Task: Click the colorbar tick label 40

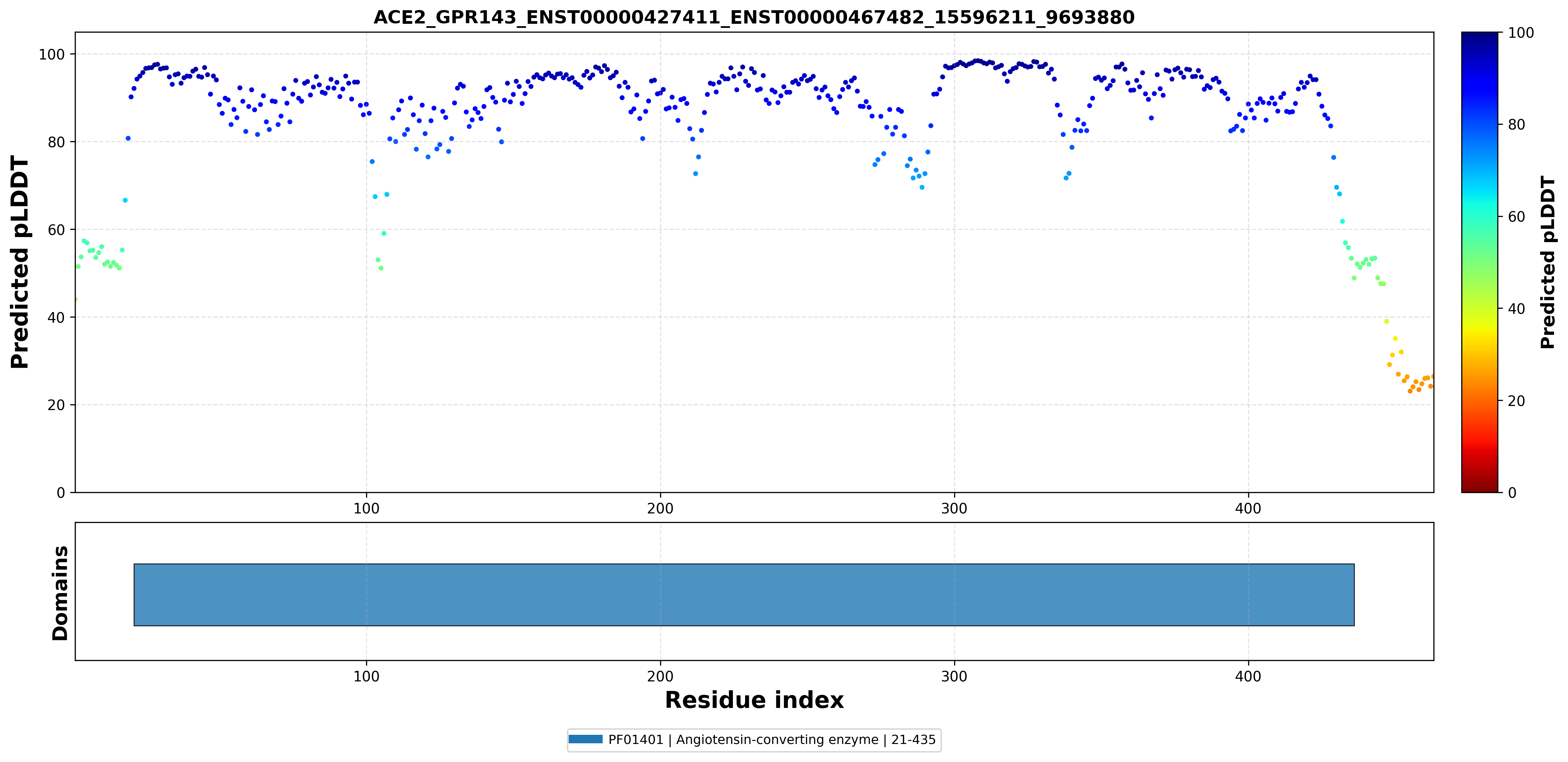Action: (x=1516, y=309)
